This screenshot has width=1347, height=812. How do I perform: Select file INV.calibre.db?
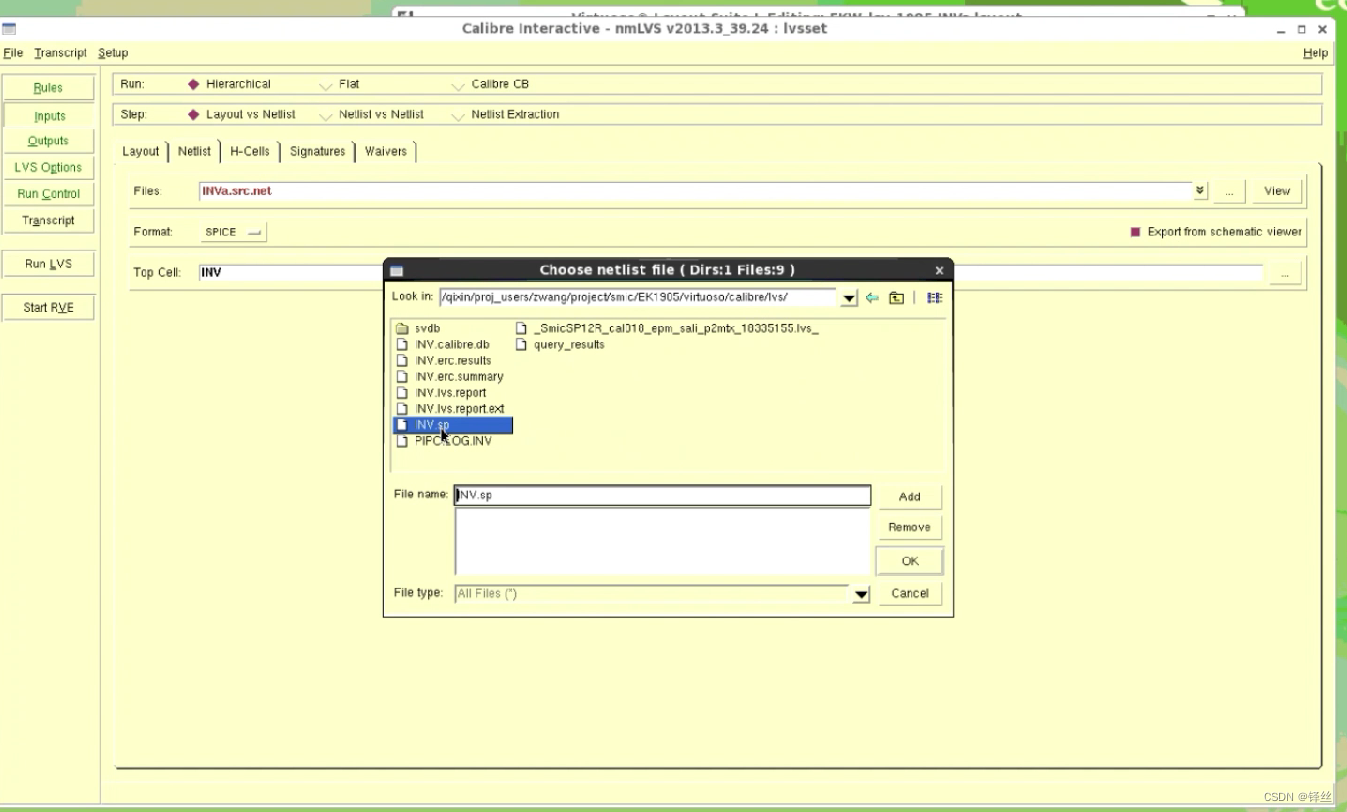click(443, 344)
